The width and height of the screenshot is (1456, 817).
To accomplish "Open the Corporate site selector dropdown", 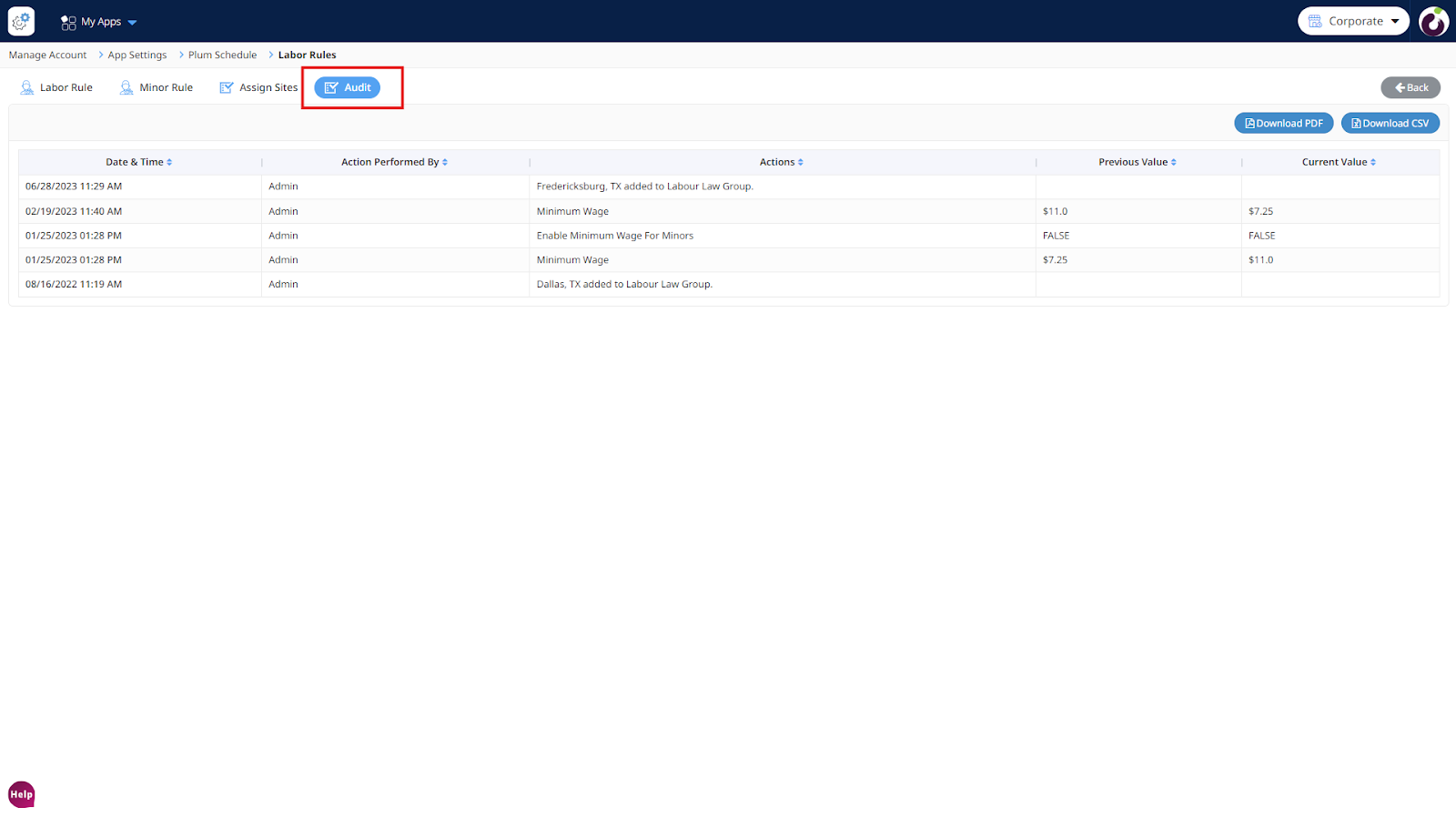I will point(1353,21).
